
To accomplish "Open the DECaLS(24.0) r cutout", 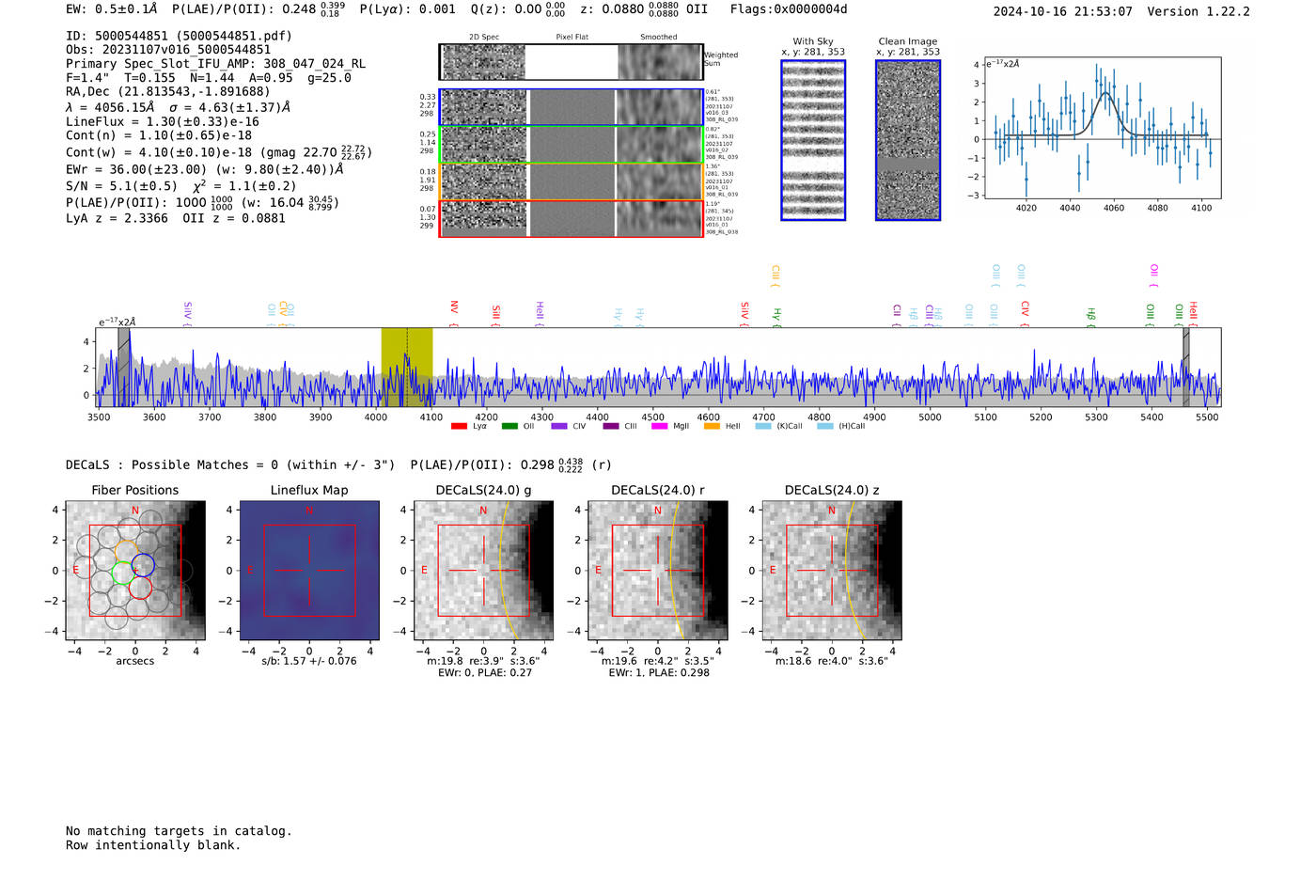I will 657,571.
